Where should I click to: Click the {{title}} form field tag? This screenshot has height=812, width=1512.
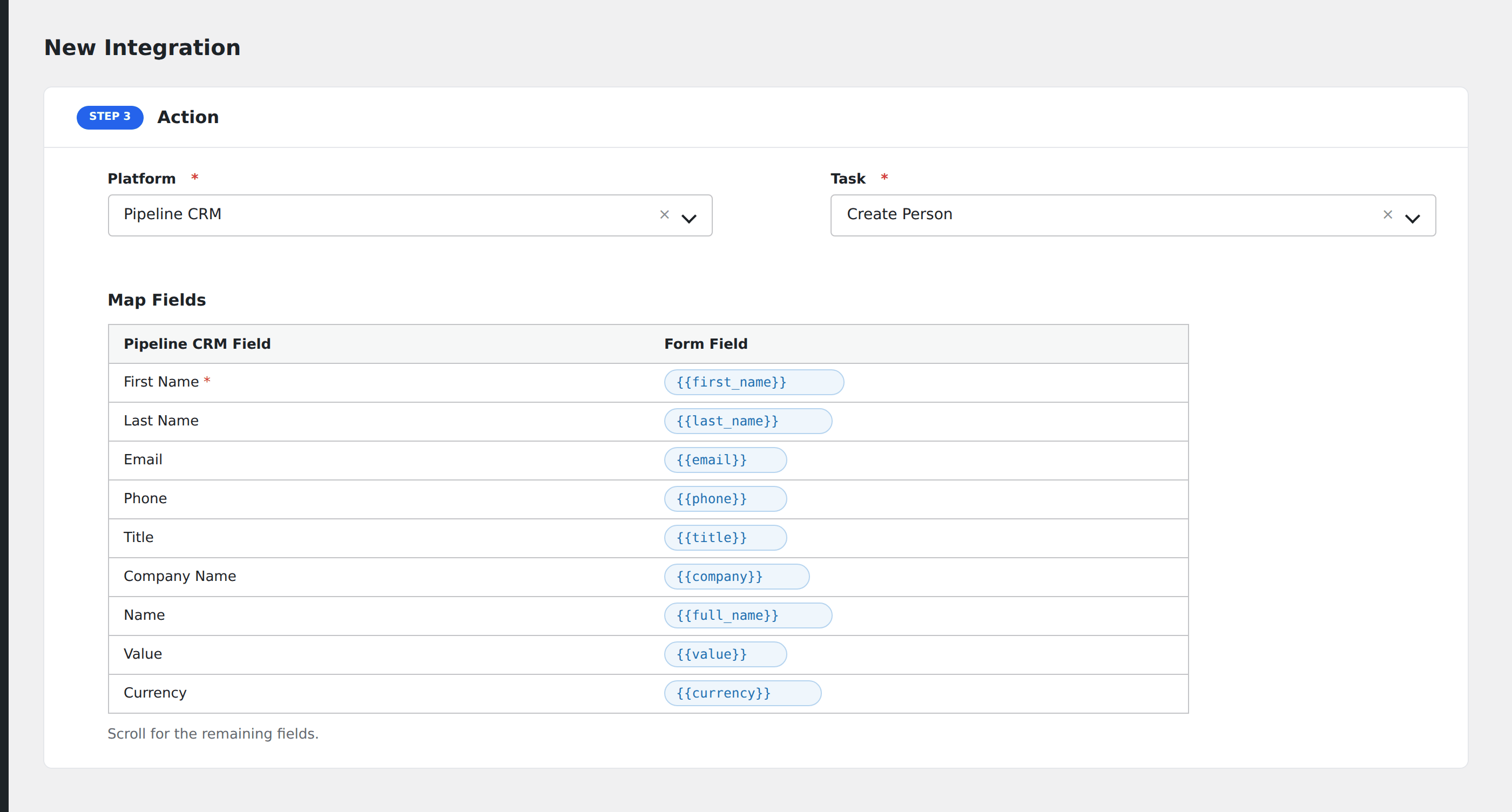coord(725,537)
